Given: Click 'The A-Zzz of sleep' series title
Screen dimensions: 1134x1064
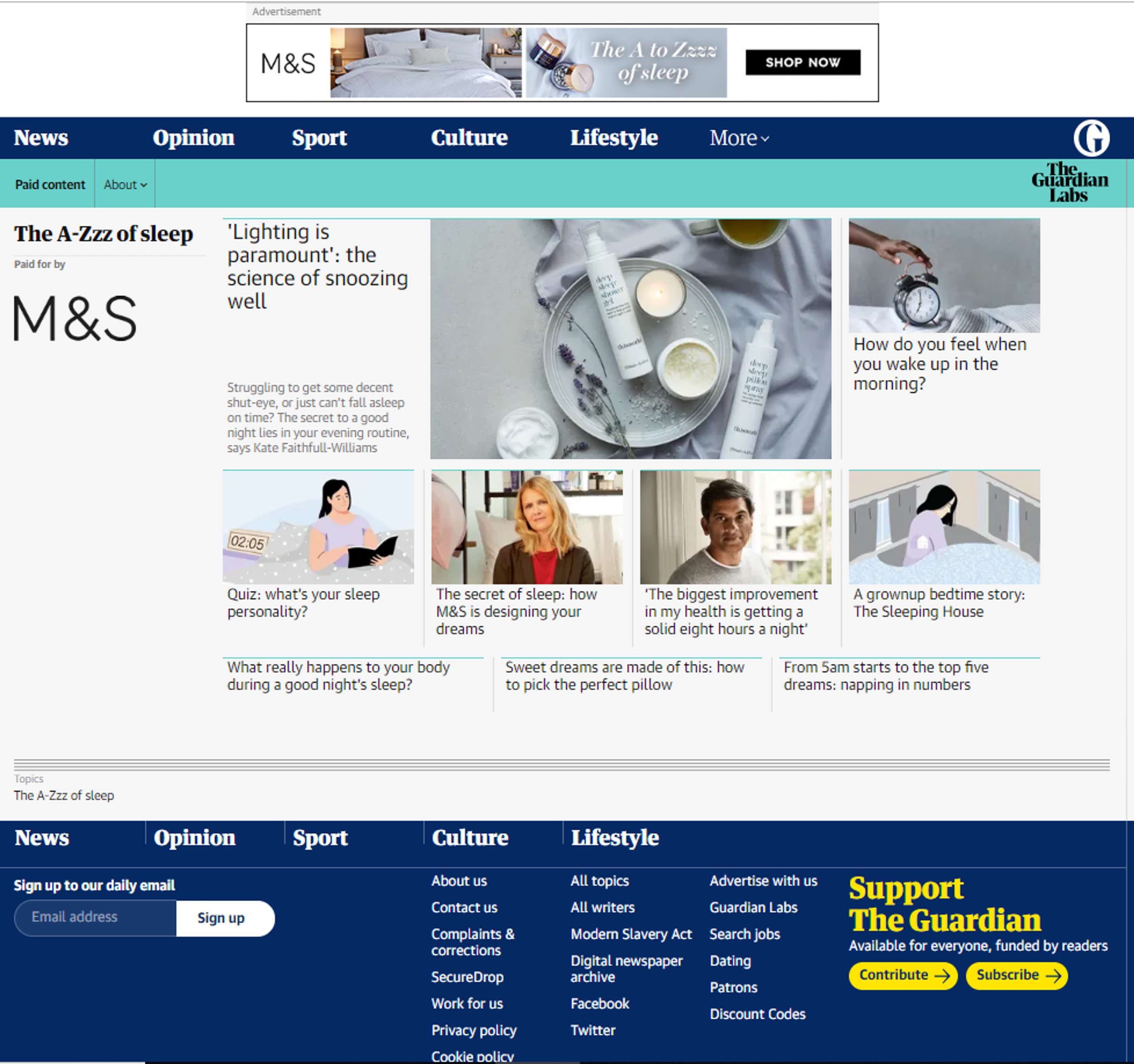Looking at the screenshot, I should coord(103,234).
